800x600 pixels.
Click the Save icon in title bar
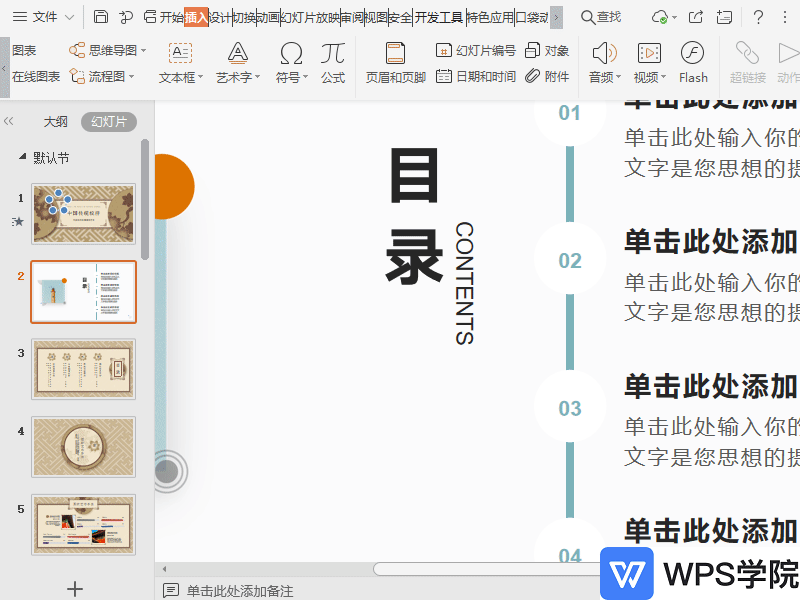(101, 17)
